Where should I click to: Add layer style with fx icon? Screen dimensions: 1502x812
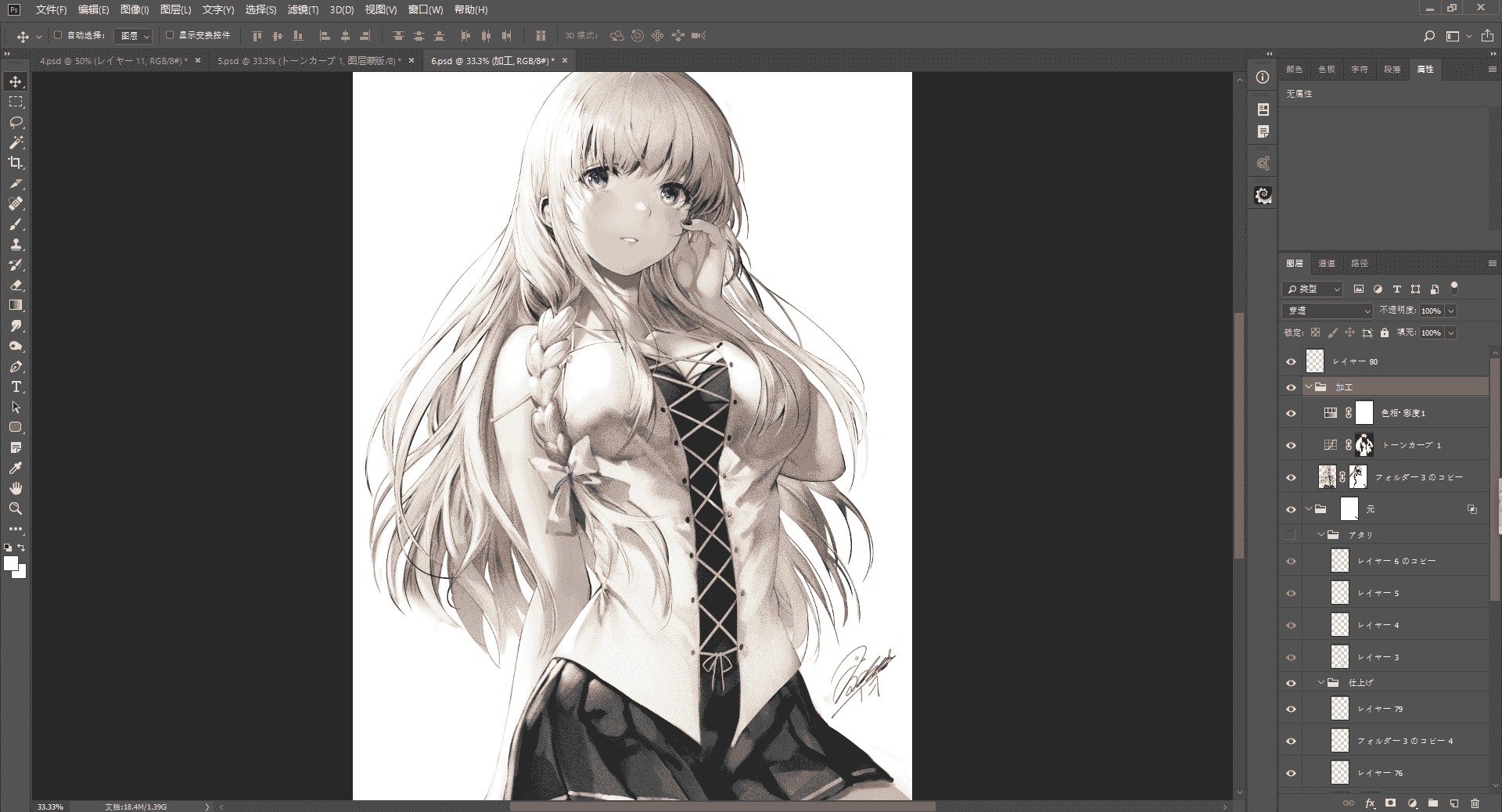pyautogui.click(x=1370, y=803)
